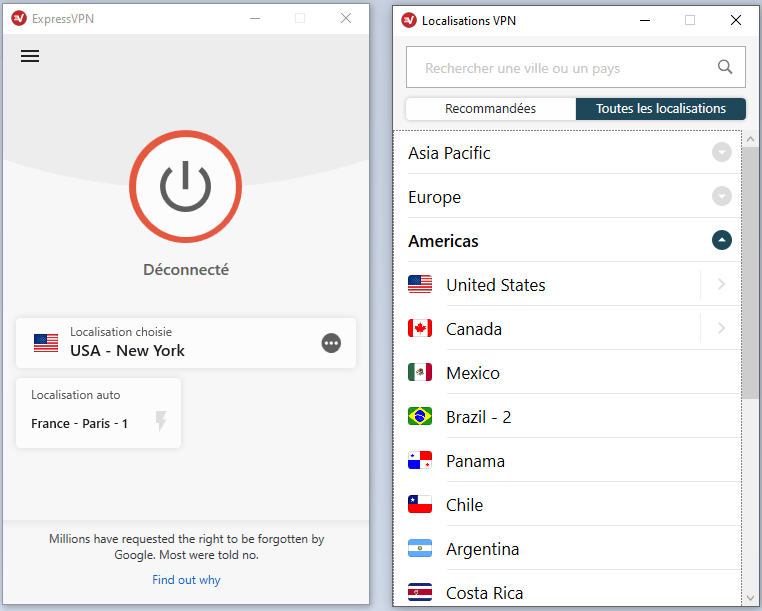Click the ExpressVPN logo in main window title bar

click(19, 18)
